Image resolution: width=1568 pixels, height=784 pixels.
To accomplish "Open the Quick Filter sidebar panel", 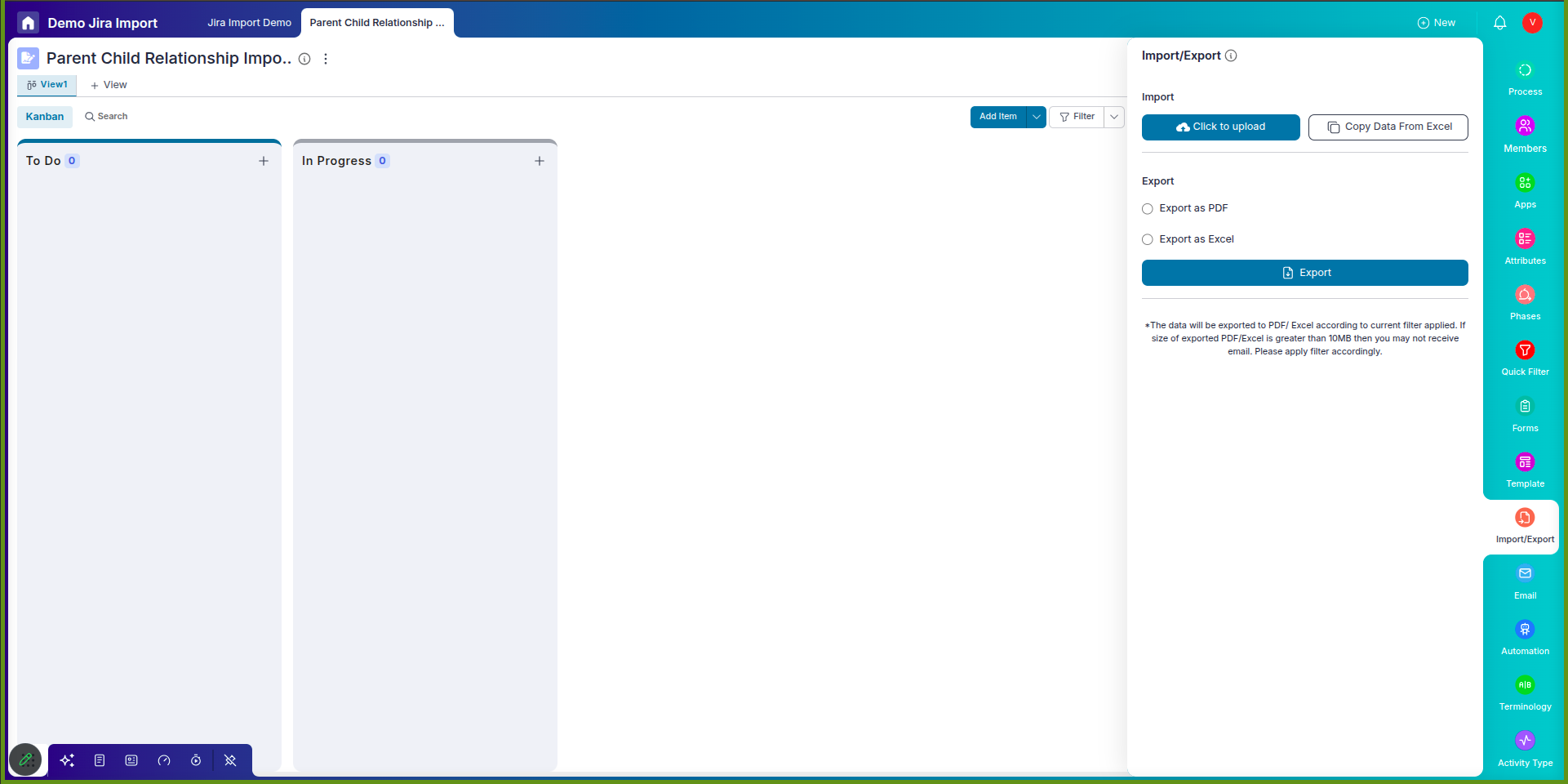I will click(x=1525, y=359).
